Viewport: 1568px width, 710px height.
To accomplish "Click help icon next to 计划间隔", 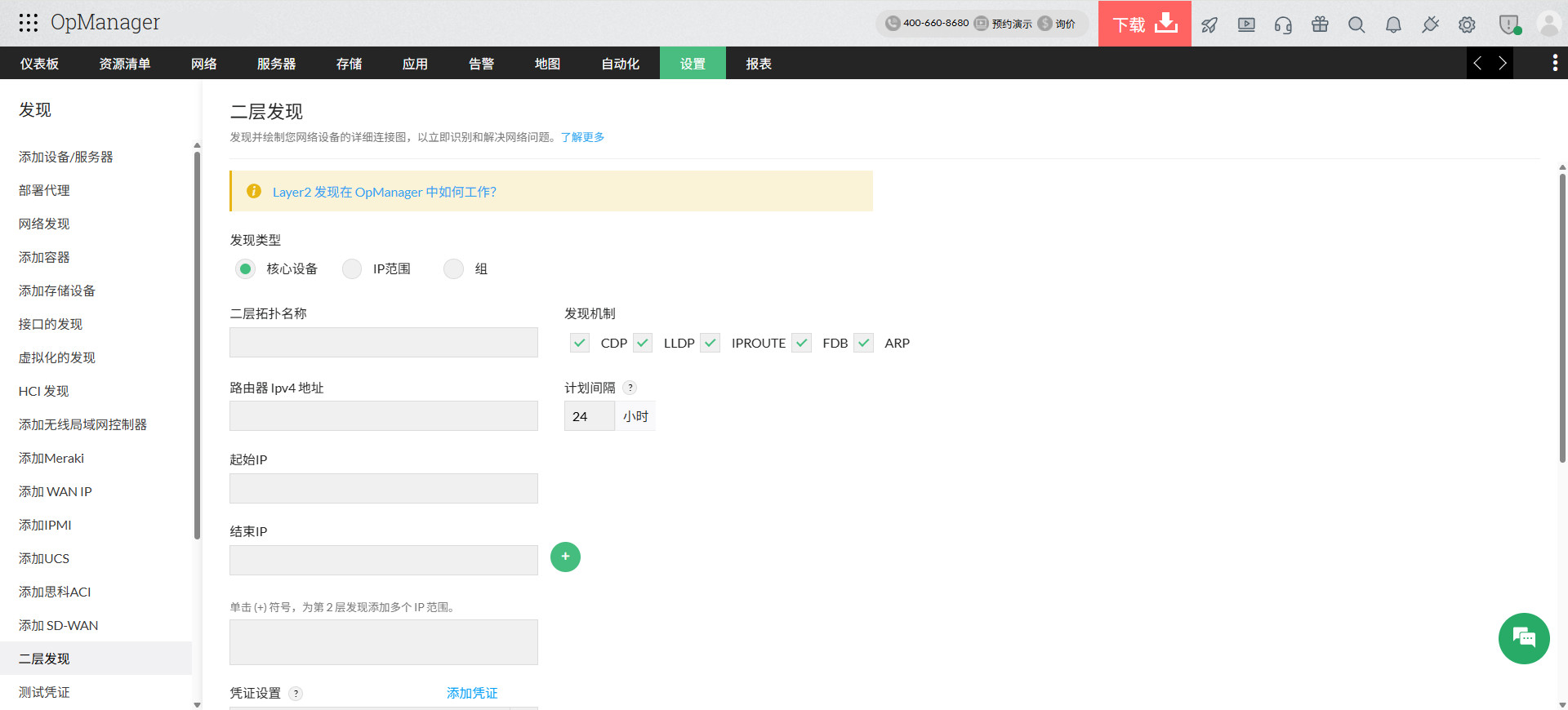I will [x=630, y=388].
